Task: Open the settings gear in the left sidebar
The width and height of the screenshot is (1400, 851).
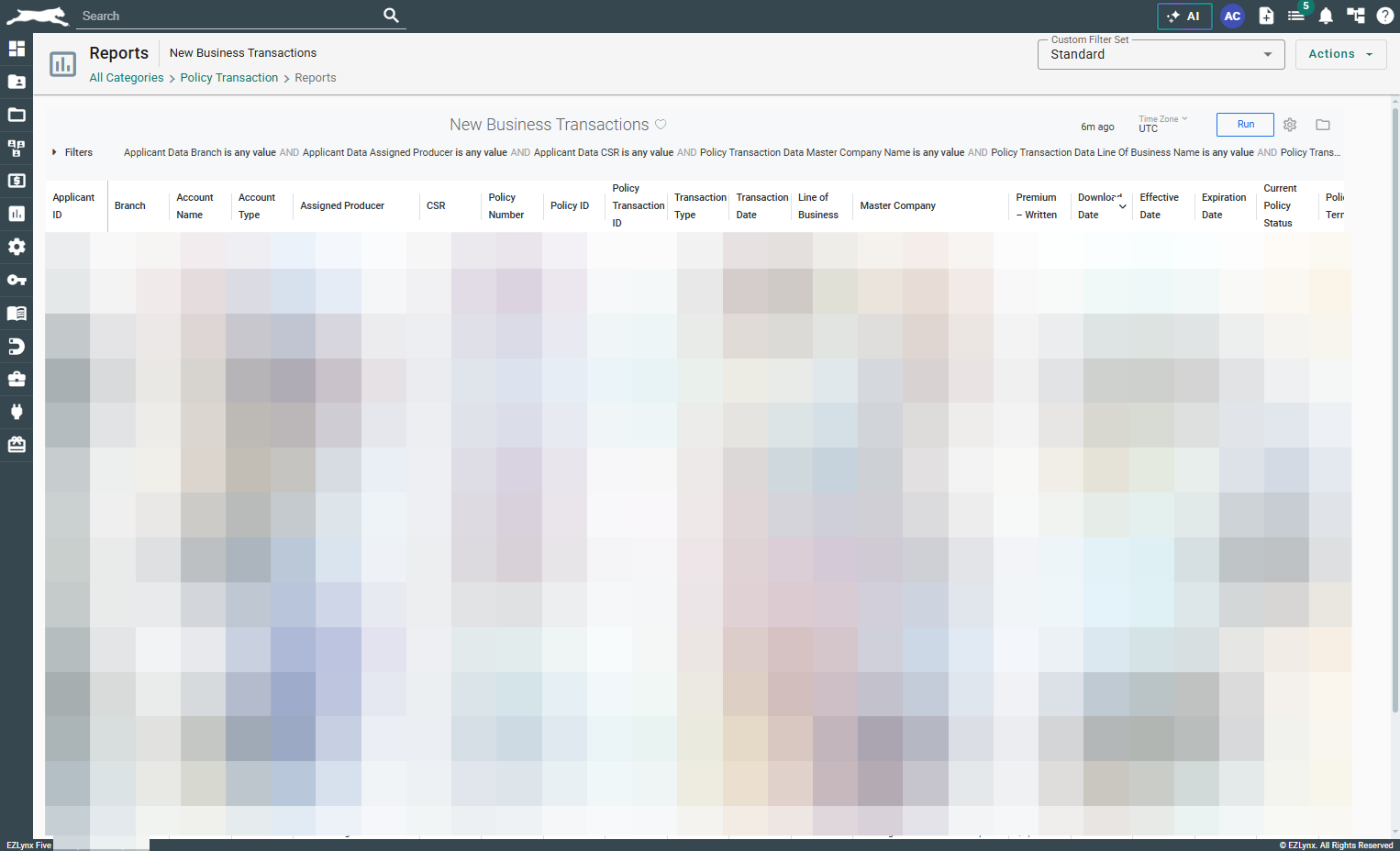Action: (17, 247)
